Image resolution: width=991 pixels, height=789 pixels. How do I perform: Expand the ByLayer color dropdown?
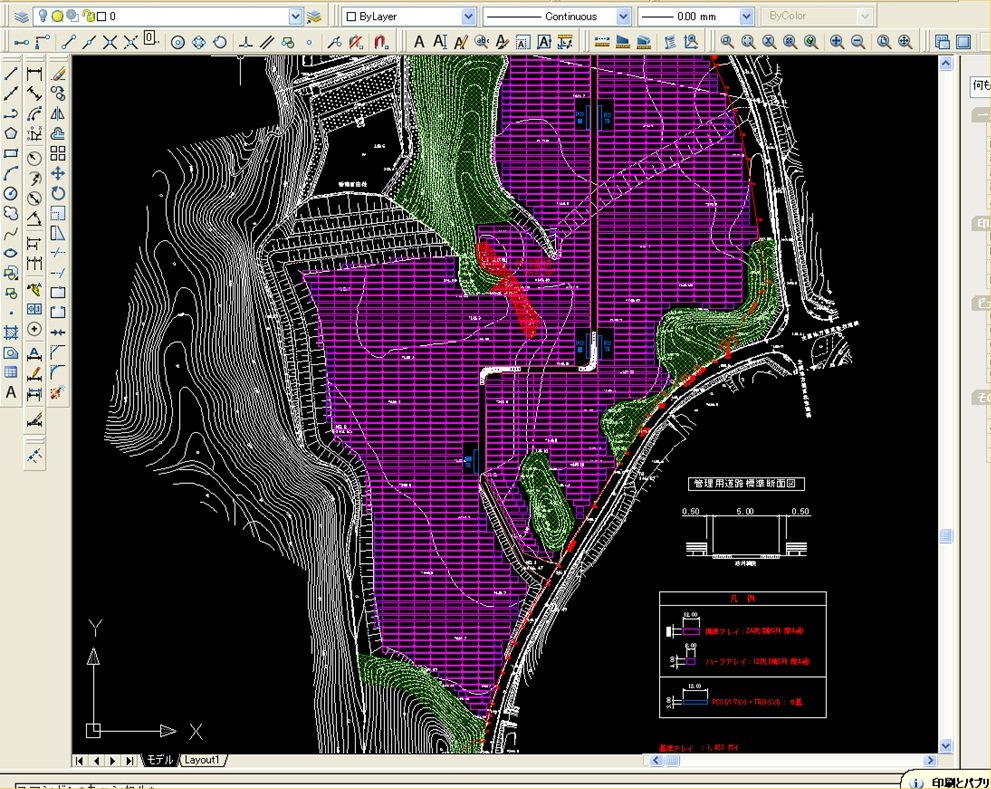(468, 17)
